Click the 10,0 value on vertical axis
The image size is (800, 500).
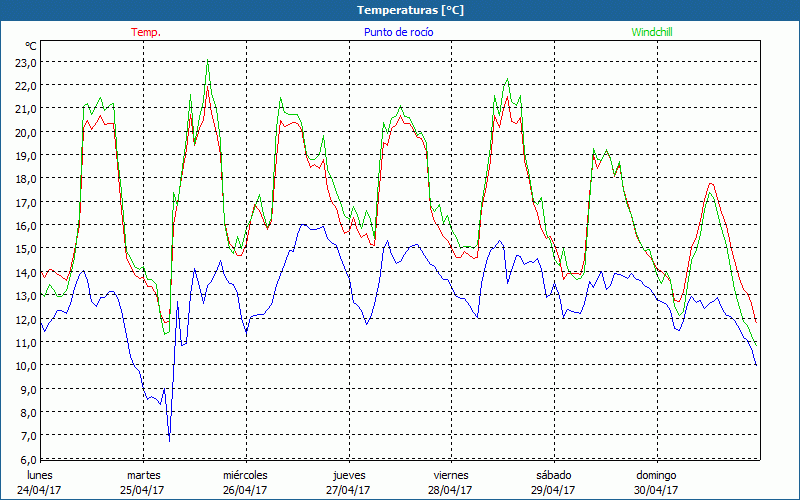click(26, 365)
